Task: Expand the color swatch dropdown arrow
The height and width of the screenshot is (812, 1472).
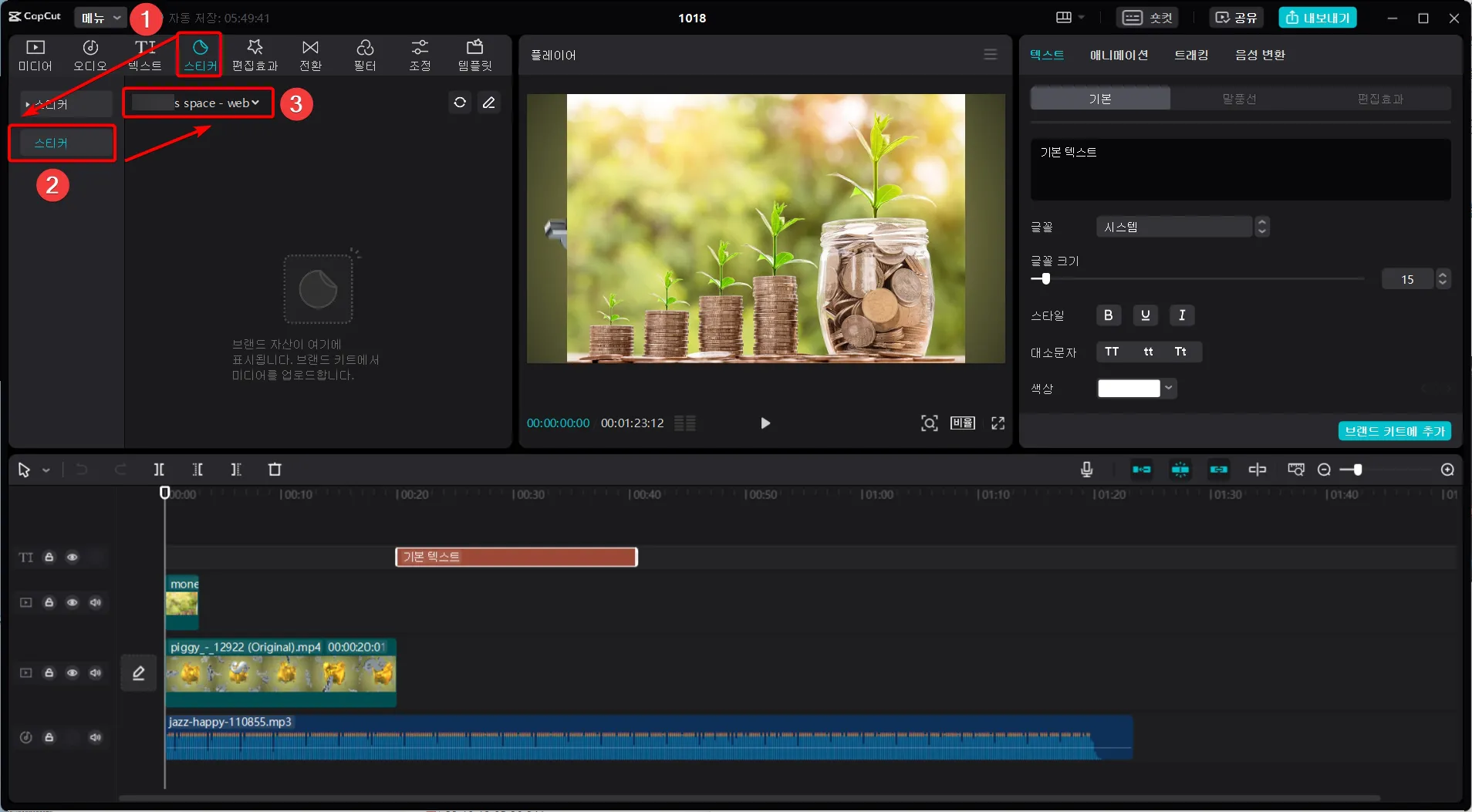Action: pyautogui.click(x=1169, y=389)
